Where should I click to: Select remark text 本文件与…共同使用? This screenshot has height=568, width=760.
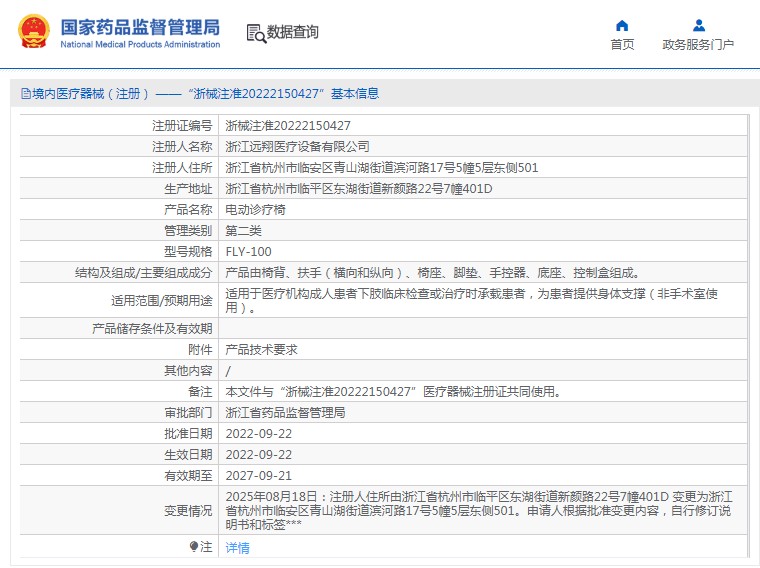point(394,392)
